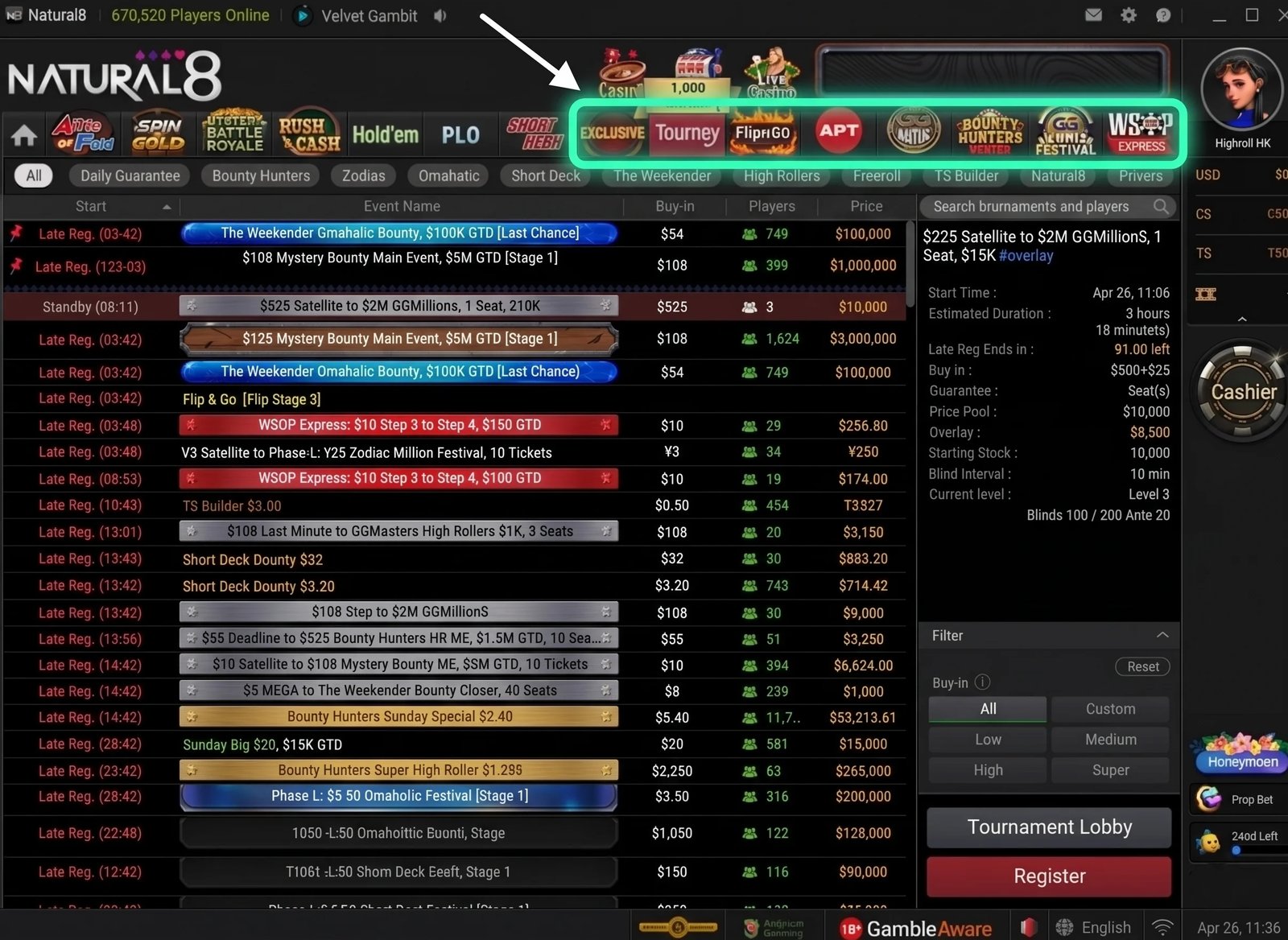Click the tournament list vertical scrollbar
1288x940 pixels.
point(910,266)
